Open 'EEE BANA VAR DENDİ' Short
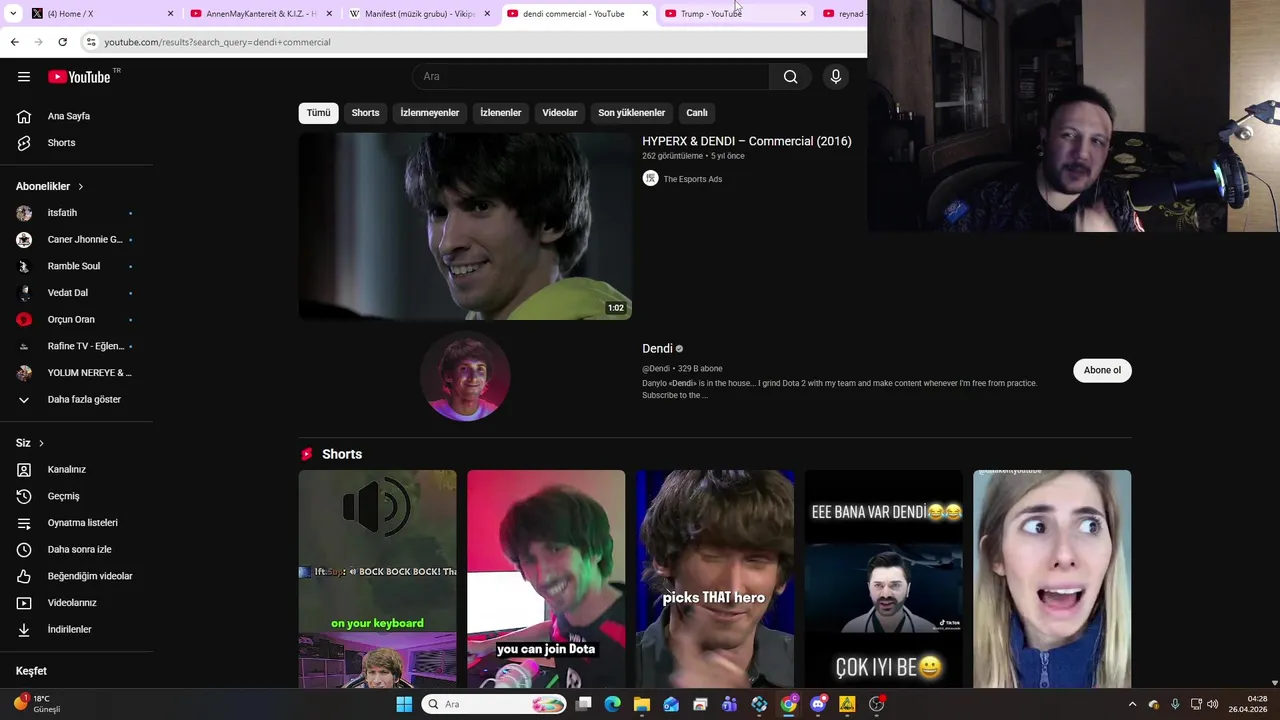 883,579
